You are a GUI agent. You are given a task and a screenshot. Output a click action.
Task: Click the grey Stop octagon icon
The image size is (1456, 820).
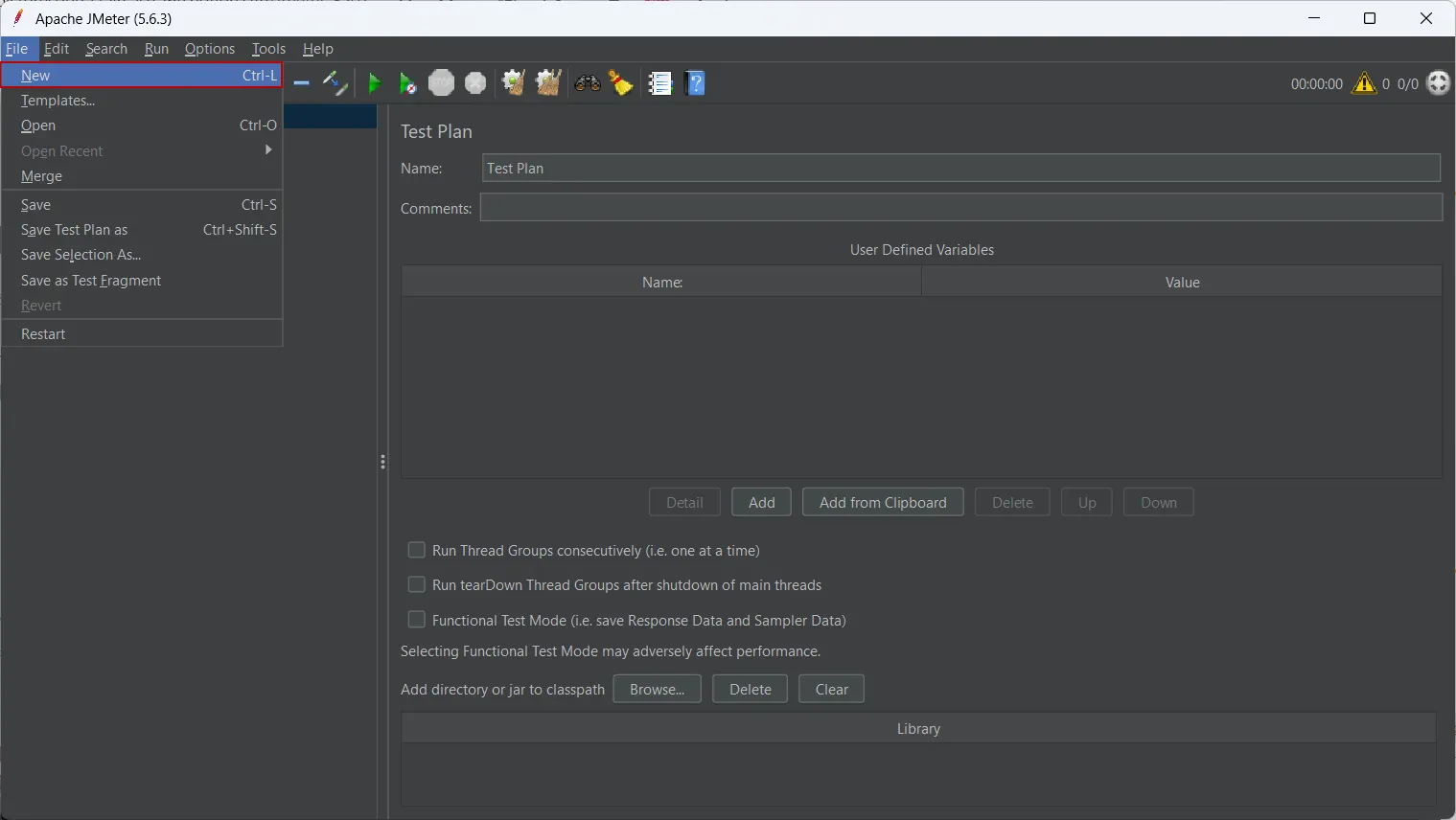point(441,83)
